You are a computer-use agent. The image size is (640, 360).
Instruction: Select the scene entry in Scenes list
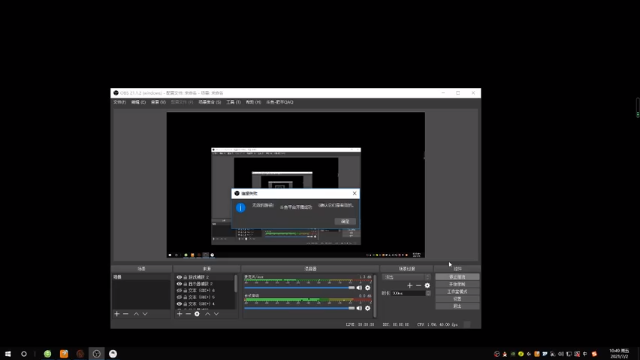point(141,277)
